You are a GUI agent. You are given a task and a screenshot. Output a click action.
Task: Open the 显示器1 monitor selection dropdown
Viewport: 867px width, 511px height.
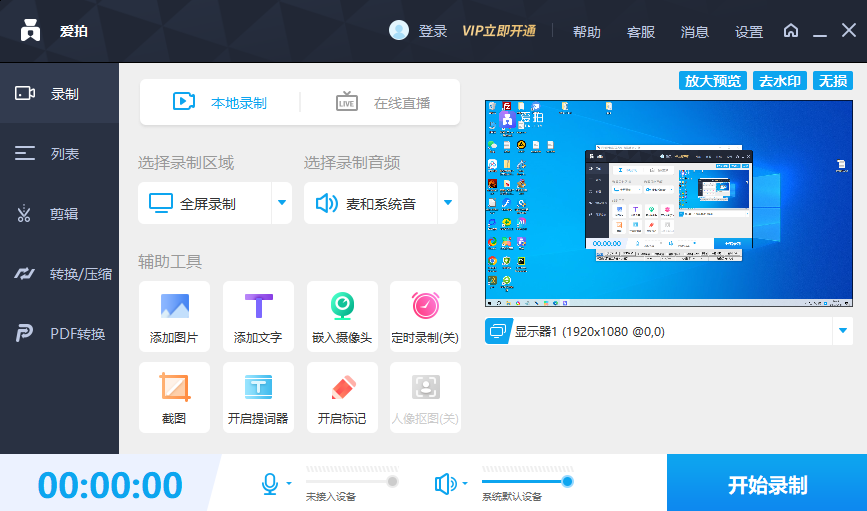(843, 331)
